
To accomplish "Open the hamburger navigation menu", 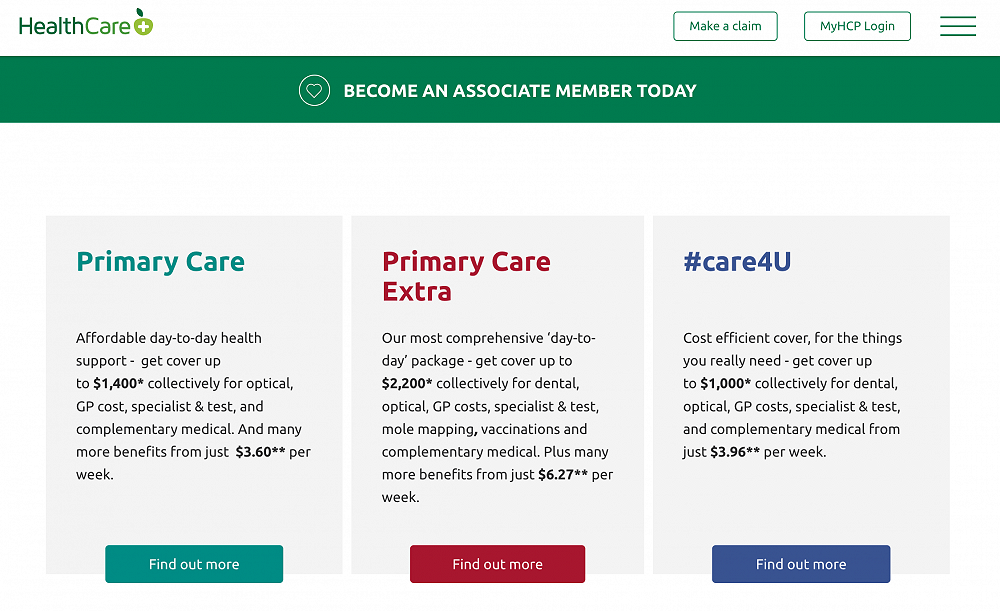I will [957, 26].
